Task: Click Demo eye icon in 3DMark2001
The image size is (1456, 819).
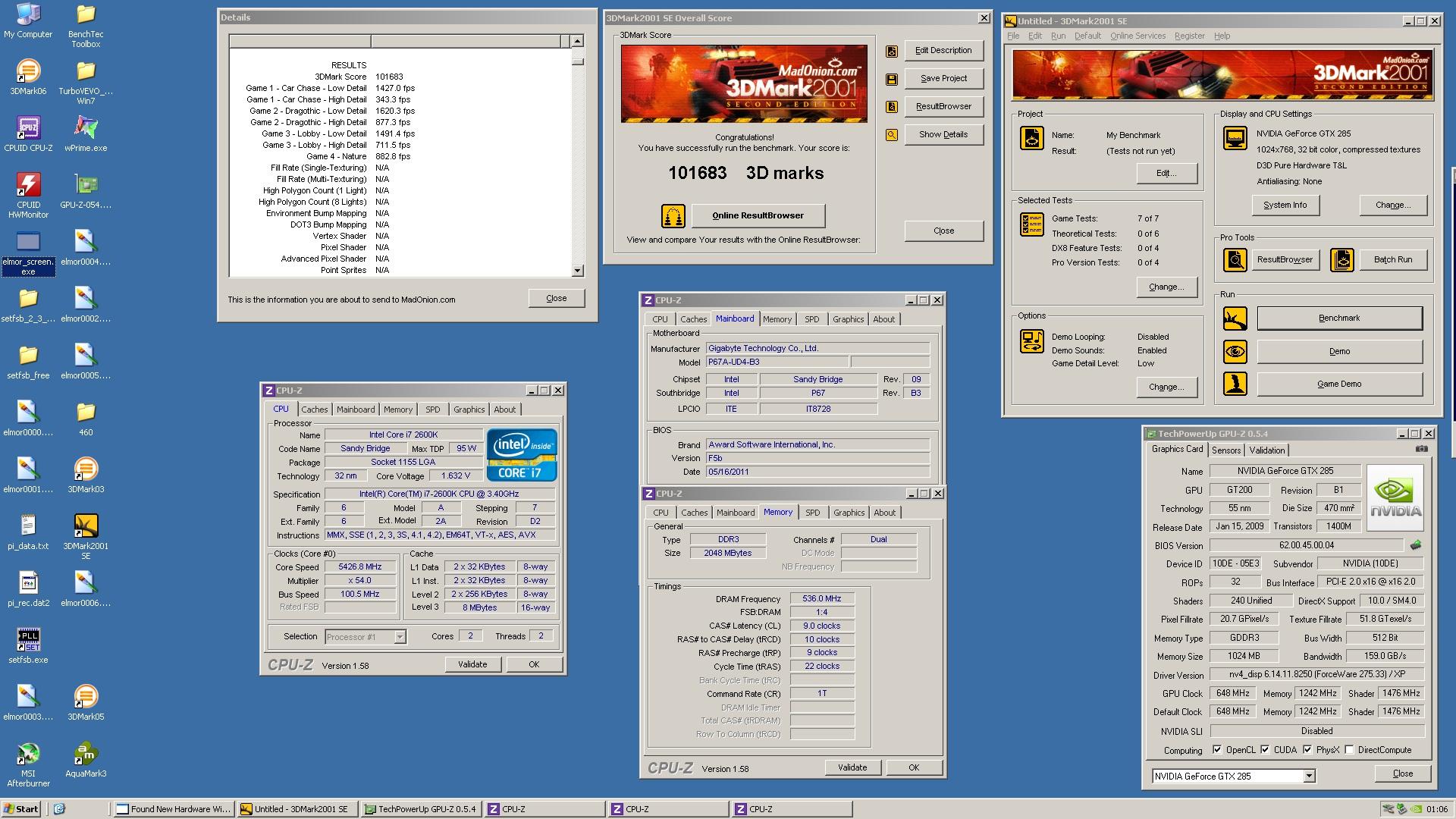Action: [1235, 352]
